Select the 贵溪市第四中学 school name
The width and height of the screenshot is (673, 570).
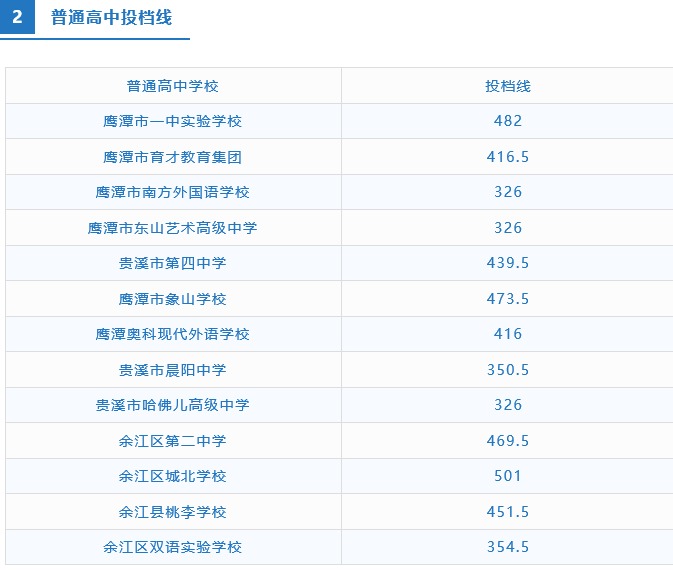[173, 263]
